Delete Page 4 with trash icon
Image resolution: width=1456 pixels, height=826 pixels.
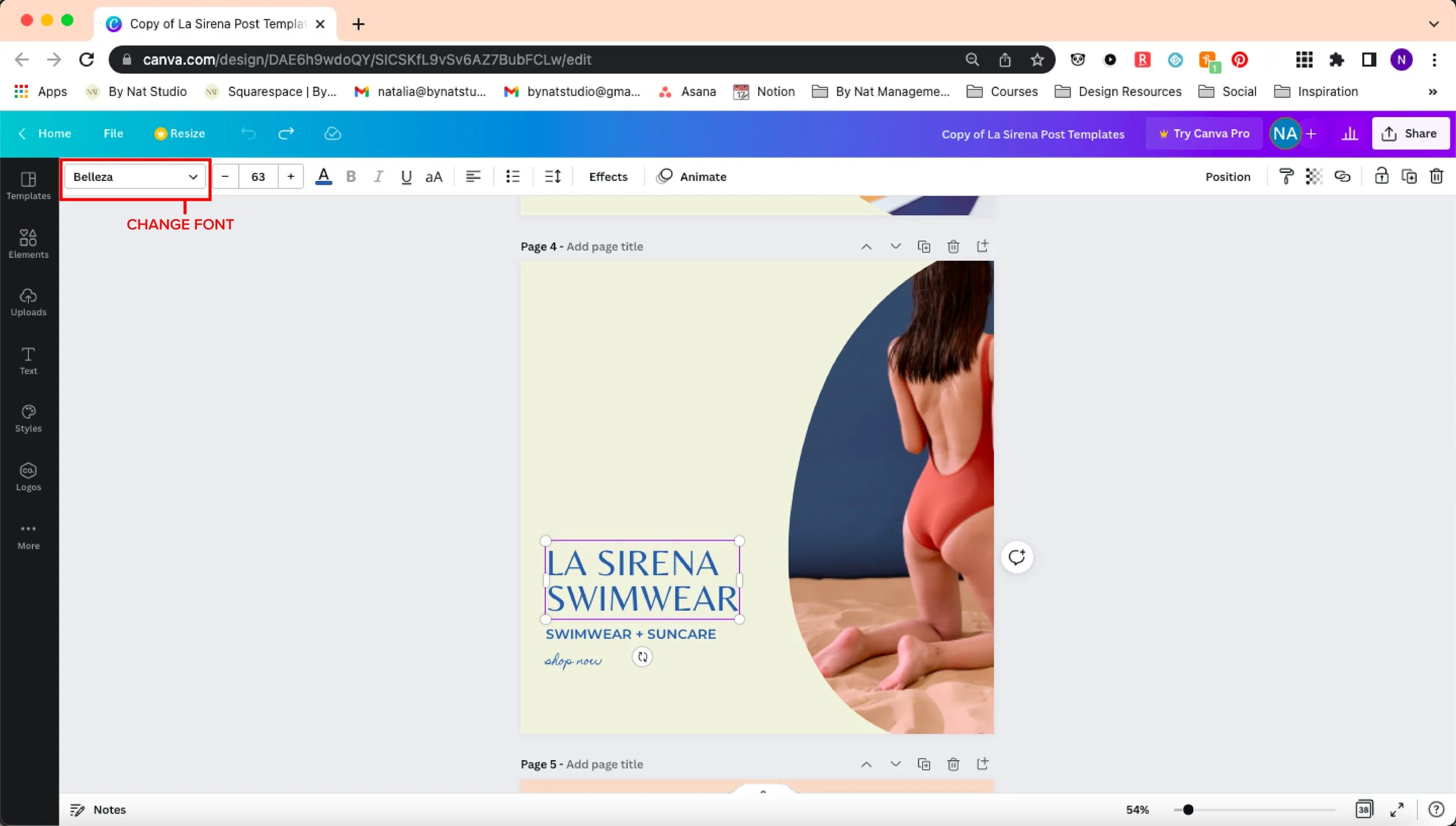[x=953, y=247]
